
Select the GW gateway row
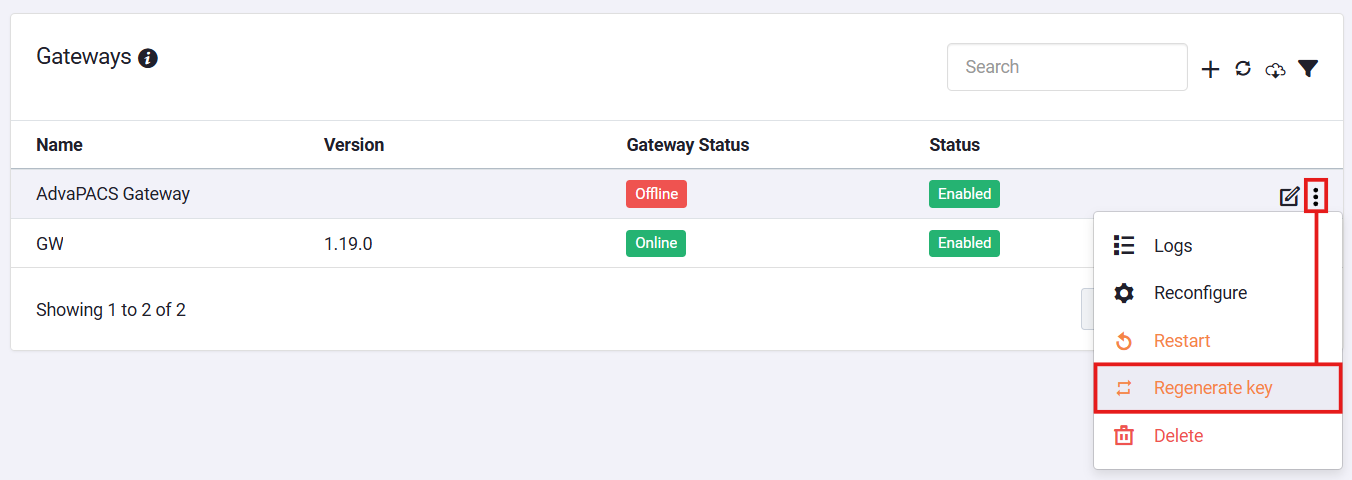pyautogui.click(x=550, y=243)
